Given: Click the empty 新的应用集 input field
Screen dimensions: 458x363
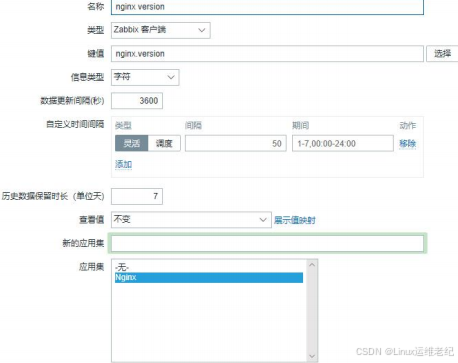Looking at the screenshot, I should click(267, 243).
